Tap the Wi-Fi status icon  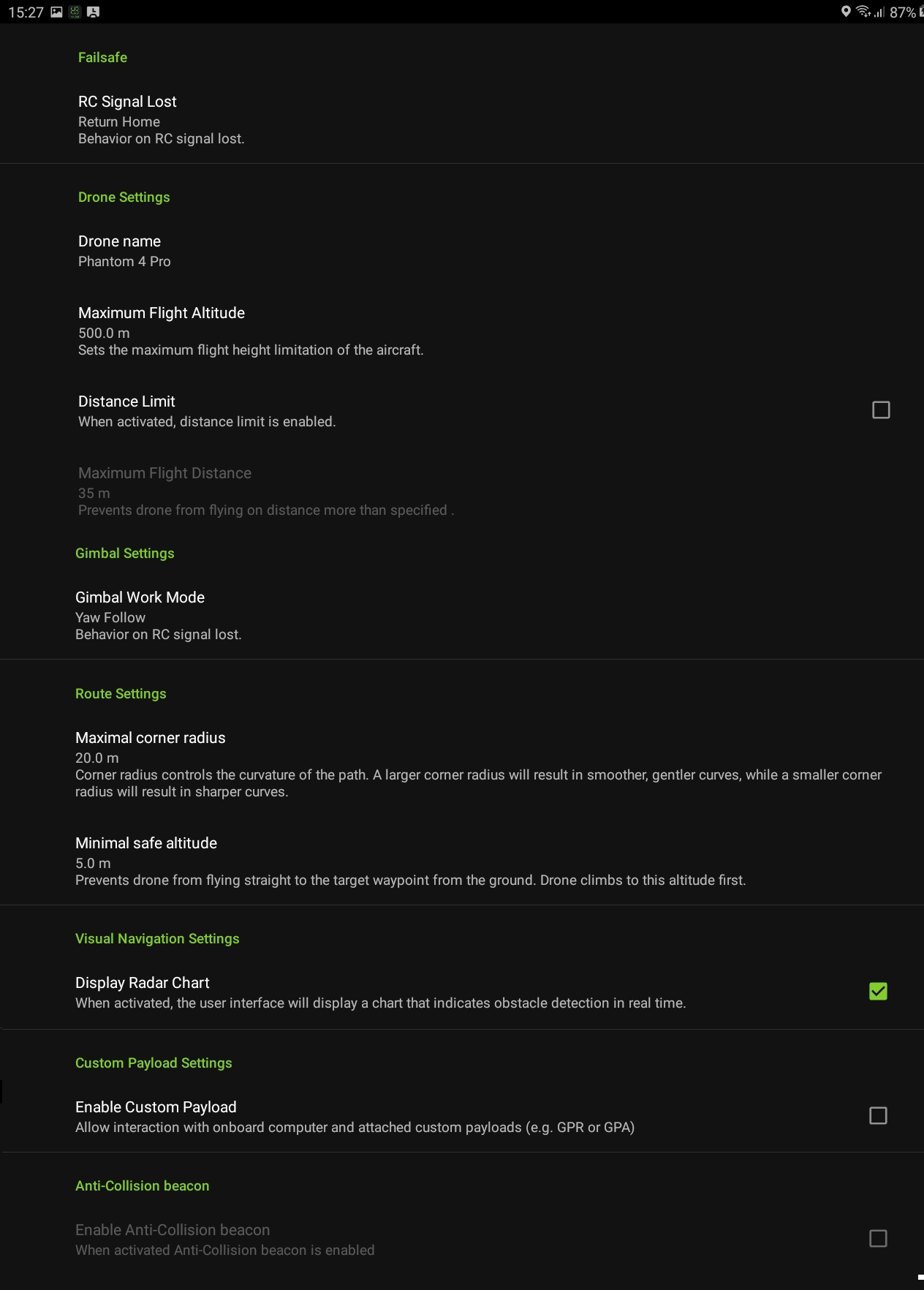point(863,12)
